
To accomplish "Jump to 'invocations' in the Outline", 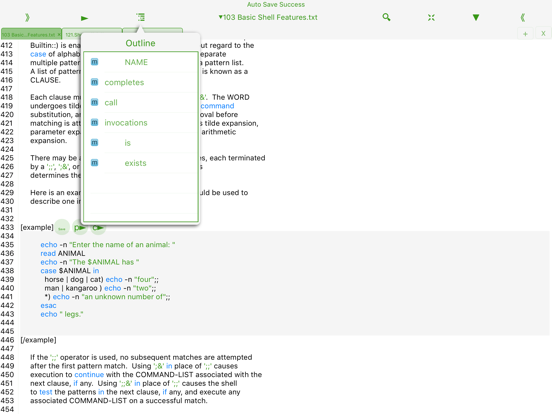I will [x=141, y=123].
